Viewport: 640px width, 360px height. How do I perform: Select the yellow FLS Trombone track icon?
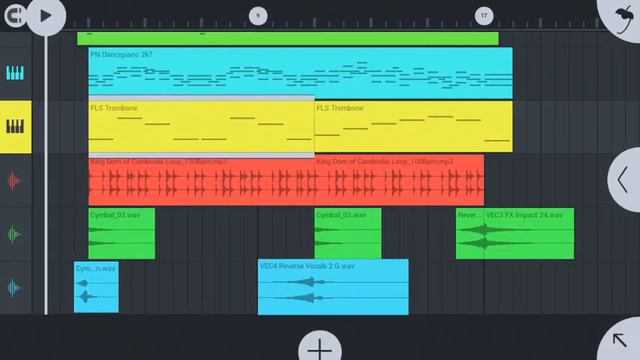pyautogui.click(x=16, y=127)
